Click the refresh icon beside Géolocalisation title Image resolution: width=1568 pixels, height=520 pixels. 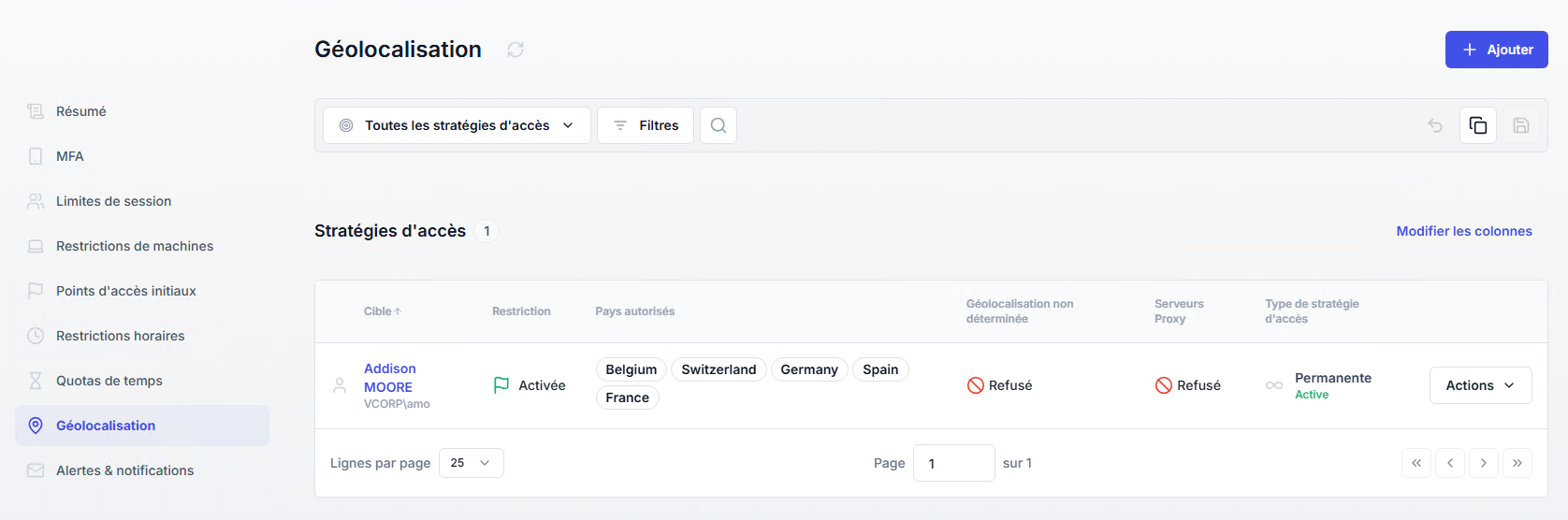(x=515, y=50)
